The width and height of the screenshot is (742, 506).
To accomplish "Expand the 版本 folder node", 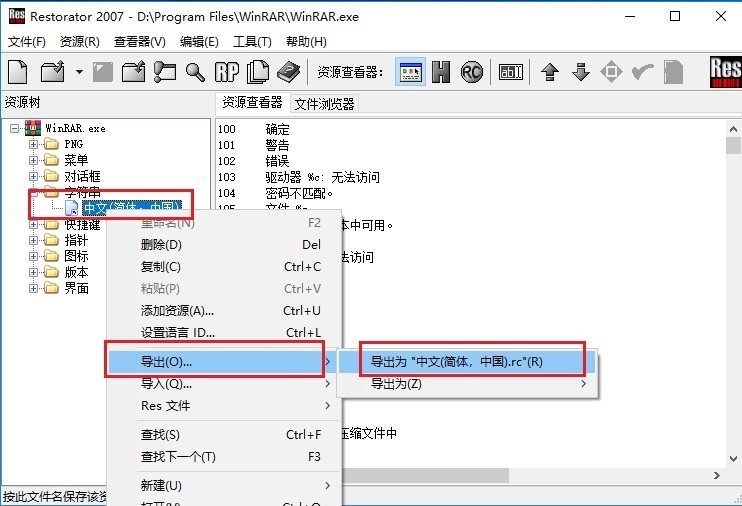I will click(x=33, y=272).
